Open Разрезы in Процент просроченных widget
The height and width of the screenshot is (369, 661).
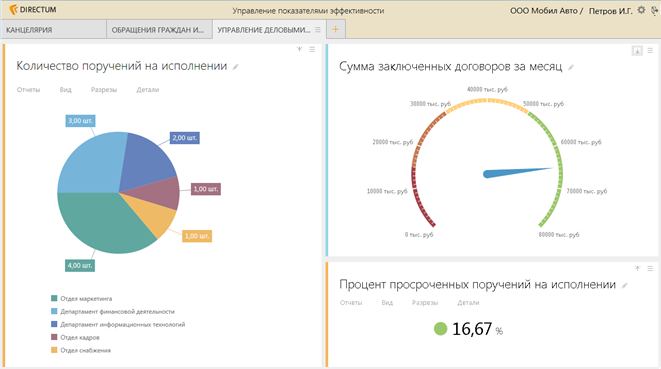click(x=425, y=302)
